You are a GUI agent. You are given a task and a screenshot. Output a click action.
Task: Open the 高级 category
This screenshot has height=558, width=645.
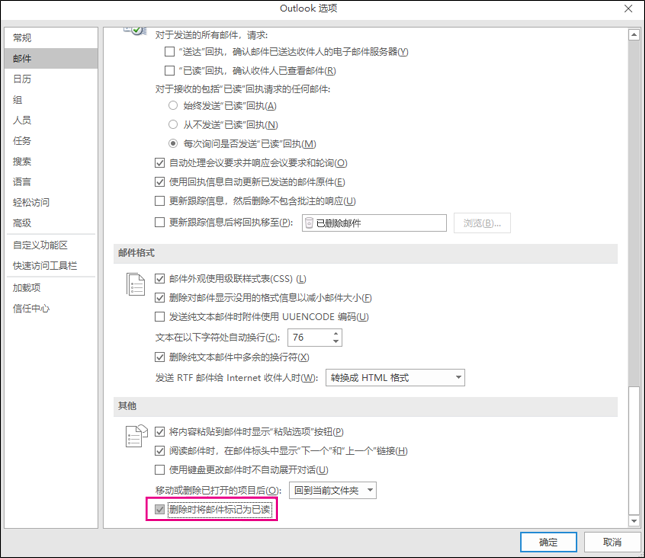[51, 223]
